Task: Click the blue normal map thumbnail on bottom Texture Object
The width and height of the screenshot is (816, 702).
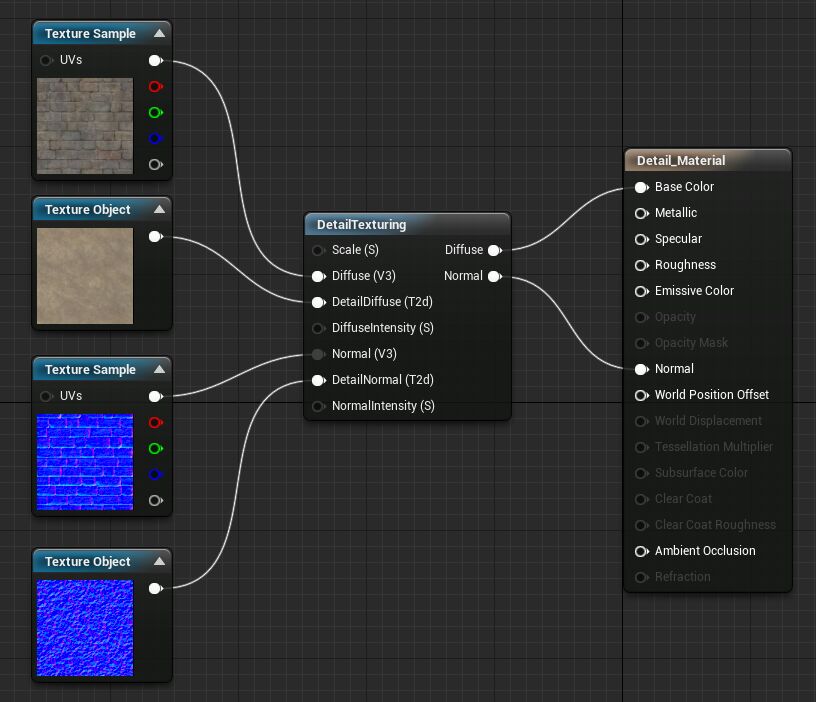Action: click(x=85, y=628)
